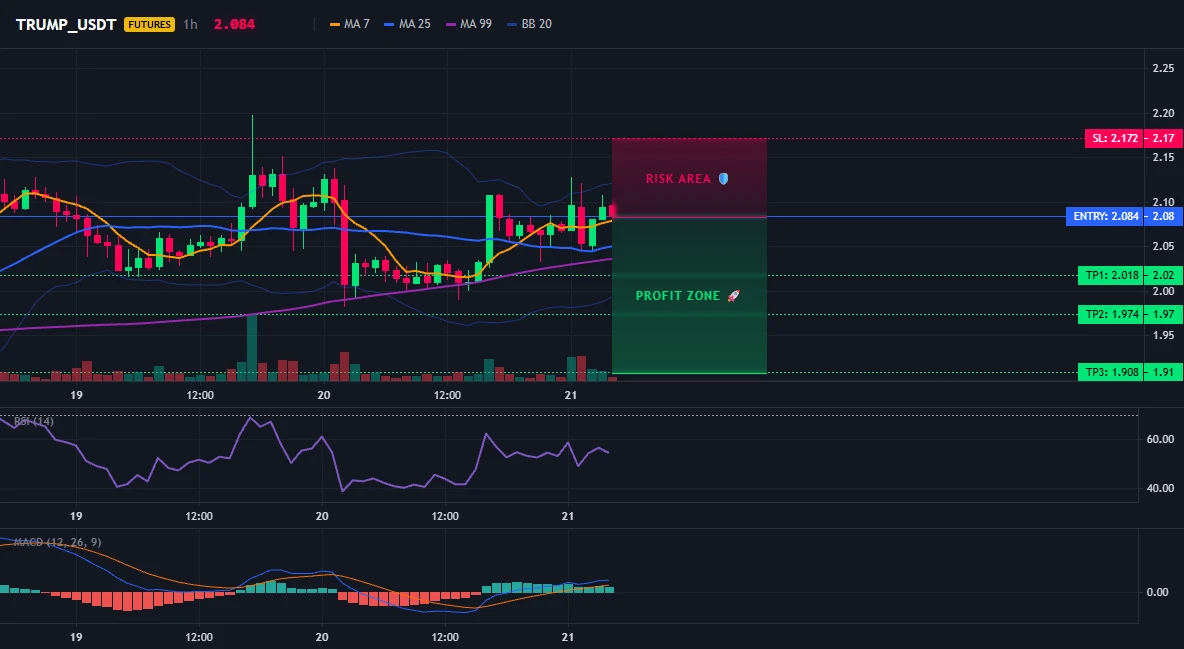Click the rocket icon beside PROFIT ZONE
Viewport: 1184px width, 649px height.
pos(733,295)
